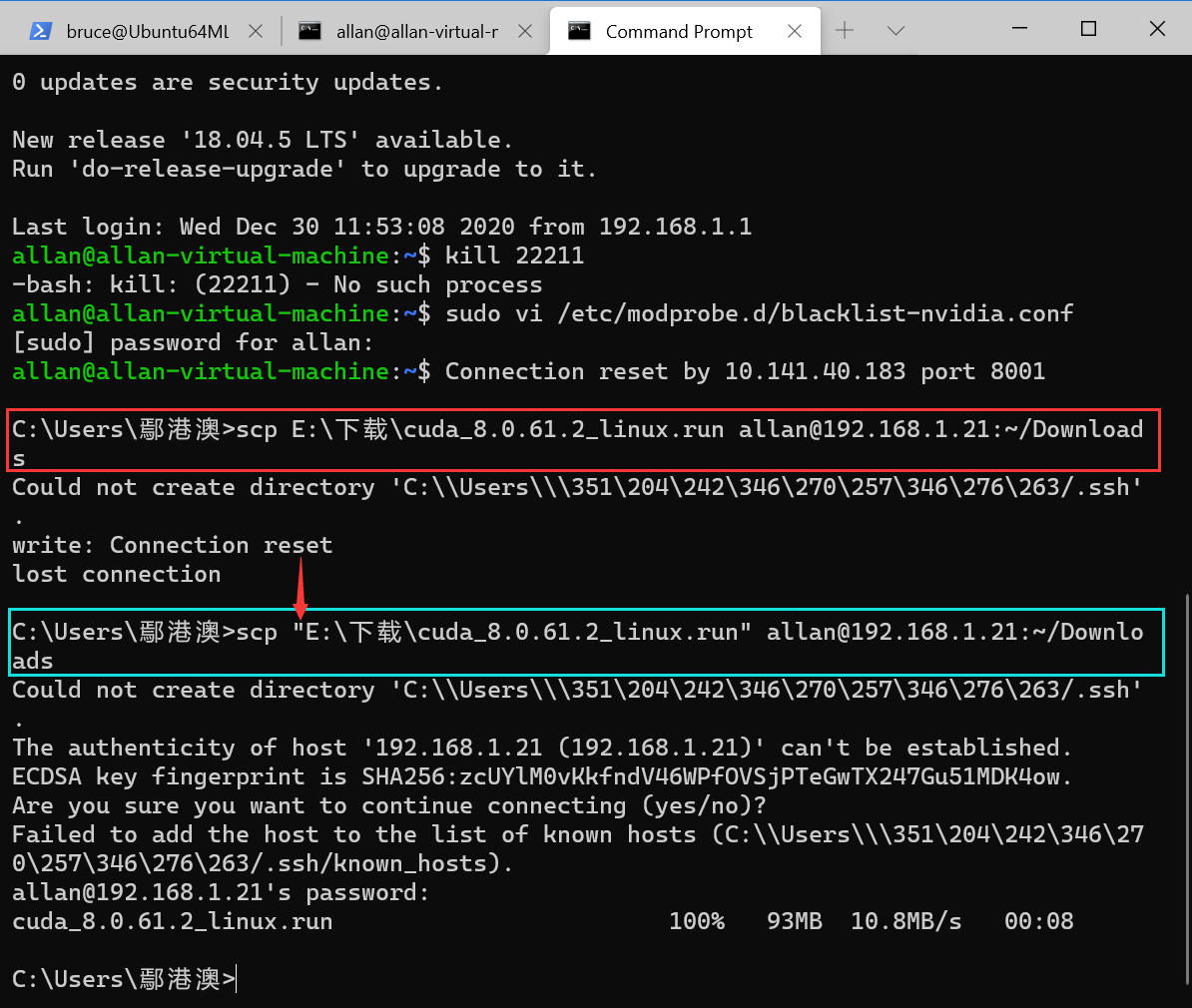Click 'Failed to add the host' message

pos(578,849)
